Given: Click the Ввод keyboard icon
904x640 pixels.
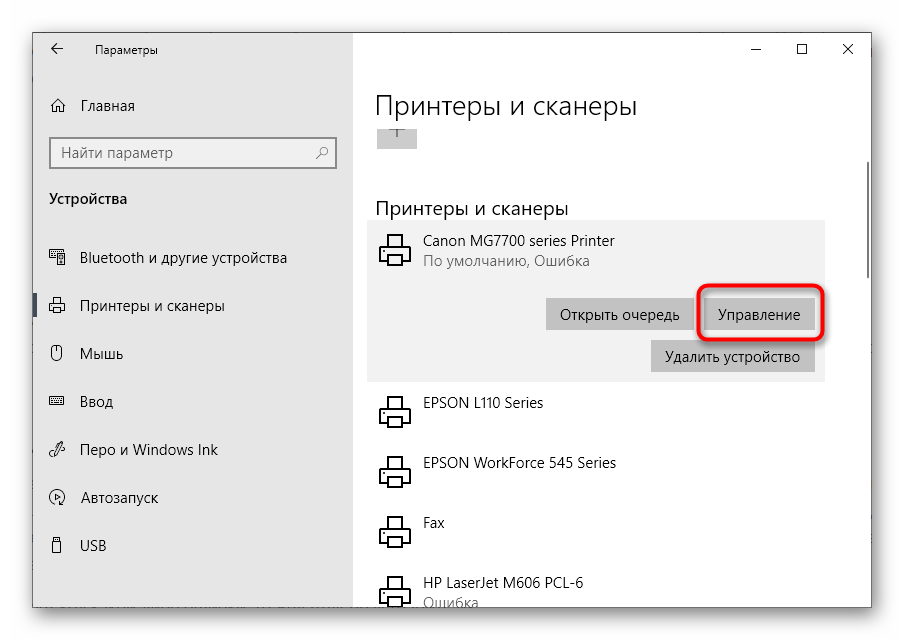Looking at the screenshot, I should [x=58, y=402].
